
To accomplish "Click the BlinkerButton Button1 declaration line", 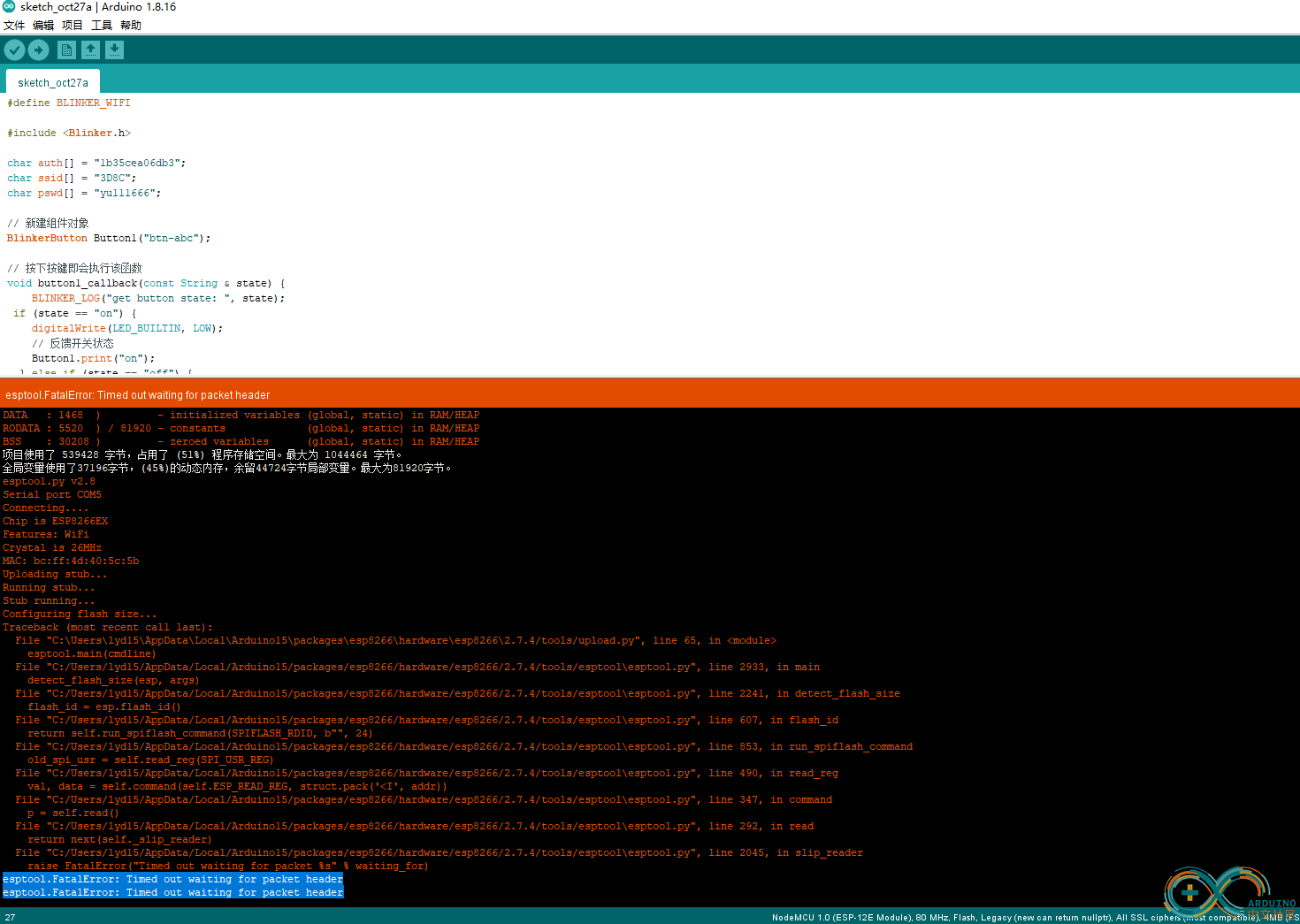I will coord(109,238).
